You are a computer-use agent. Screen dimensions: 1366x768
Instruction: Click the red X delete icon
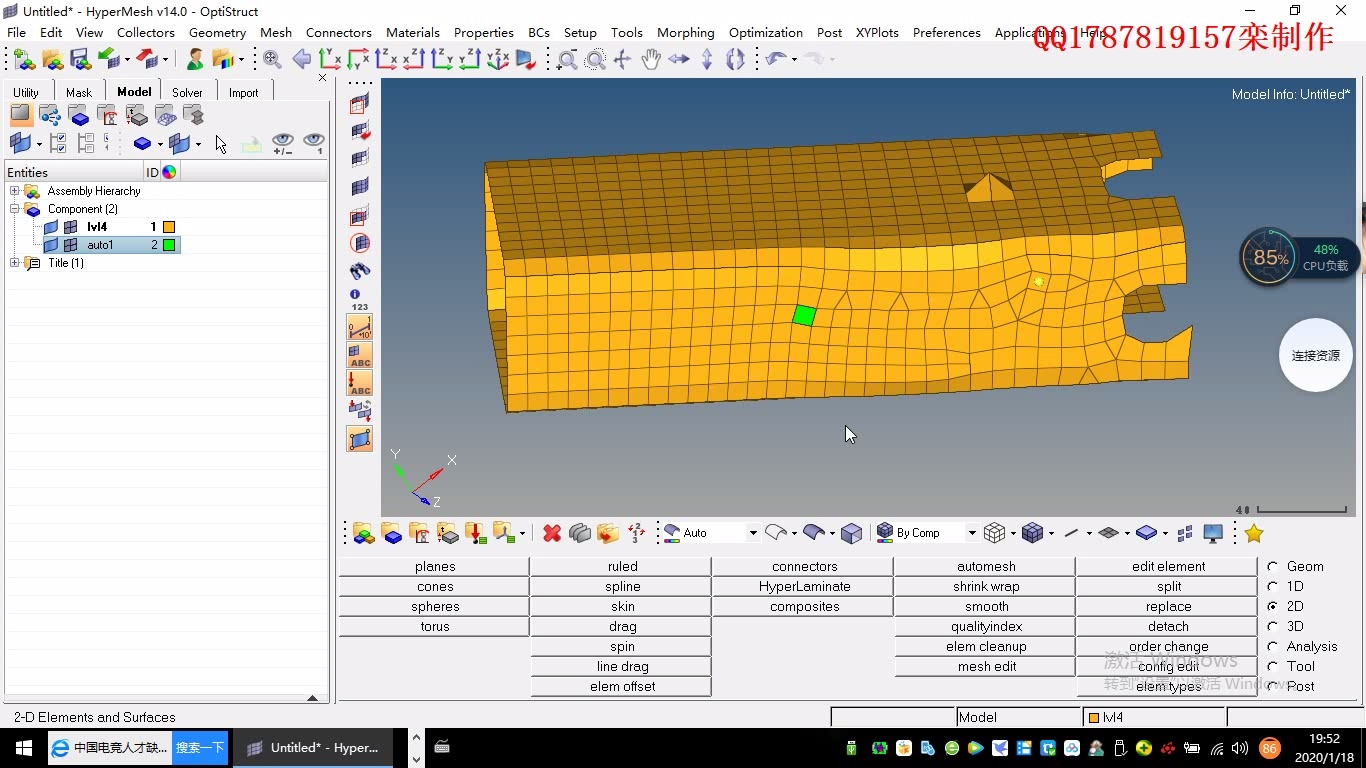[x=552, y=534]
